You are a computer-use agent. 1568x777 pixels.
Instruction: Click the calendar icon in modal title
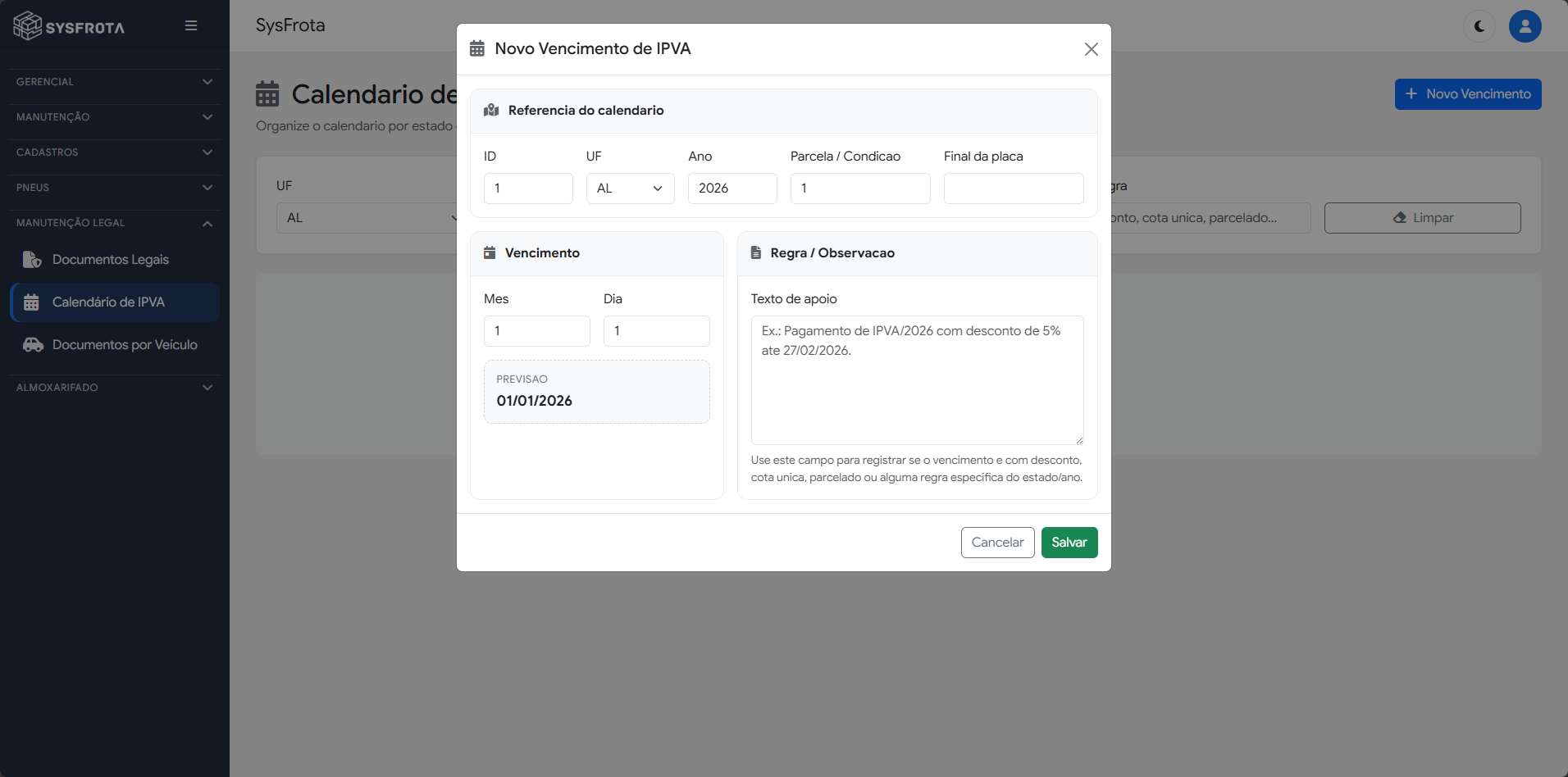pos(477,48)
